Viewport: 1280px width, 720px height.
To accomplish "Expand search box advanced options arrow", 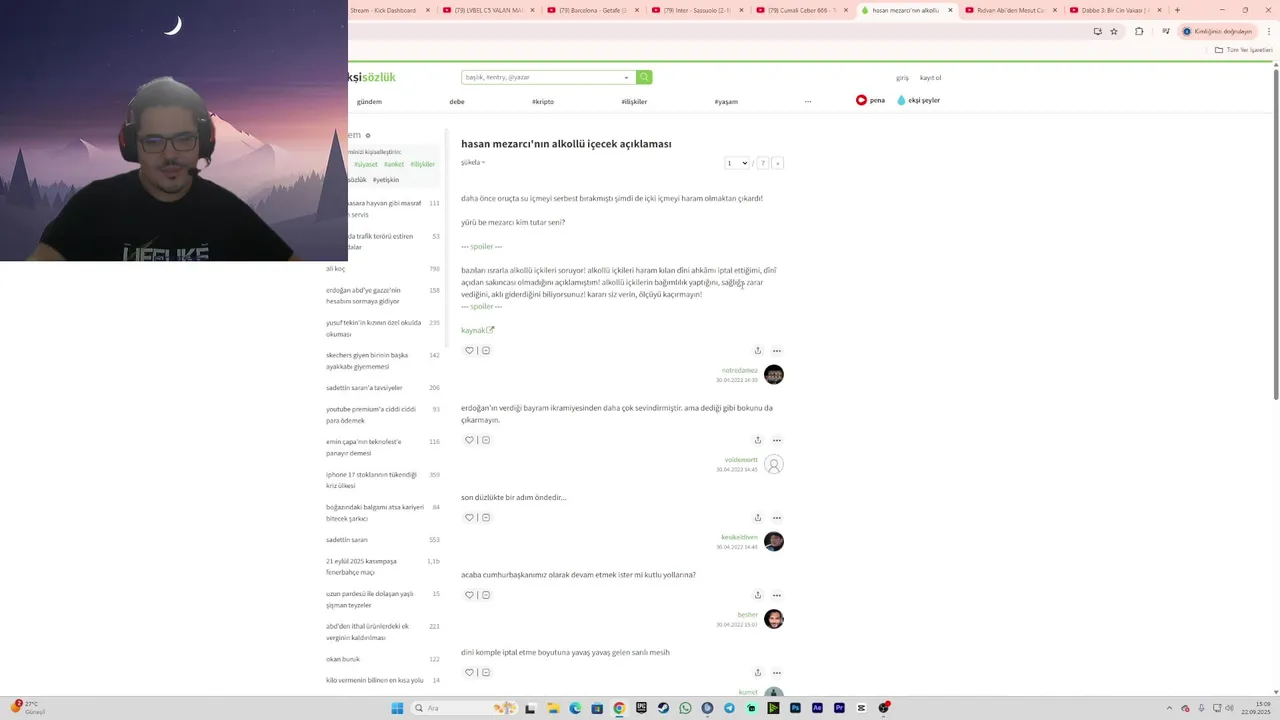I will point(626,77).
